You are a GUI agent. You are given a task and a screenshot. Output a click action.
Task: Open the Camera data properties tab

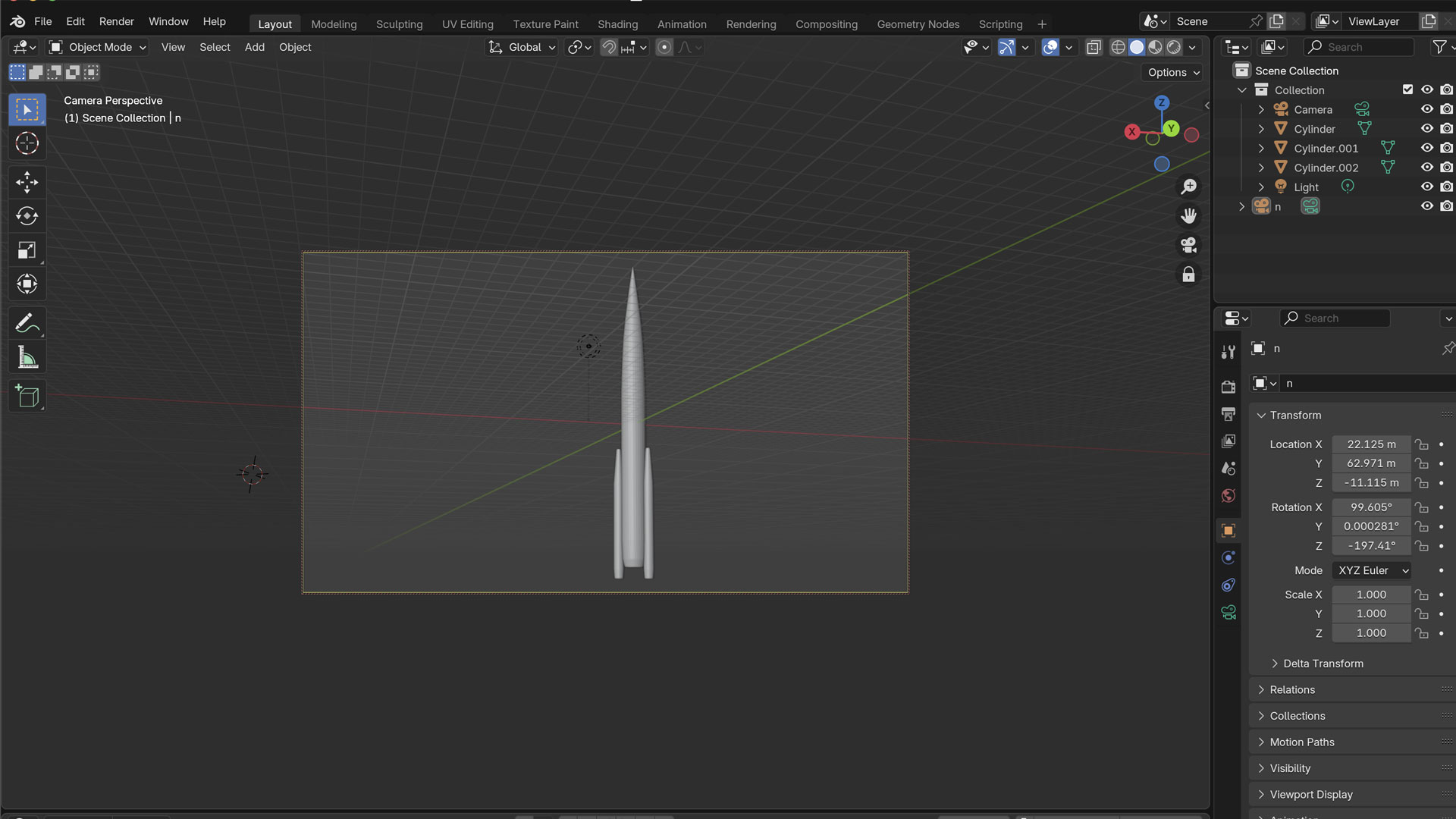click(x=1228, y=612)
